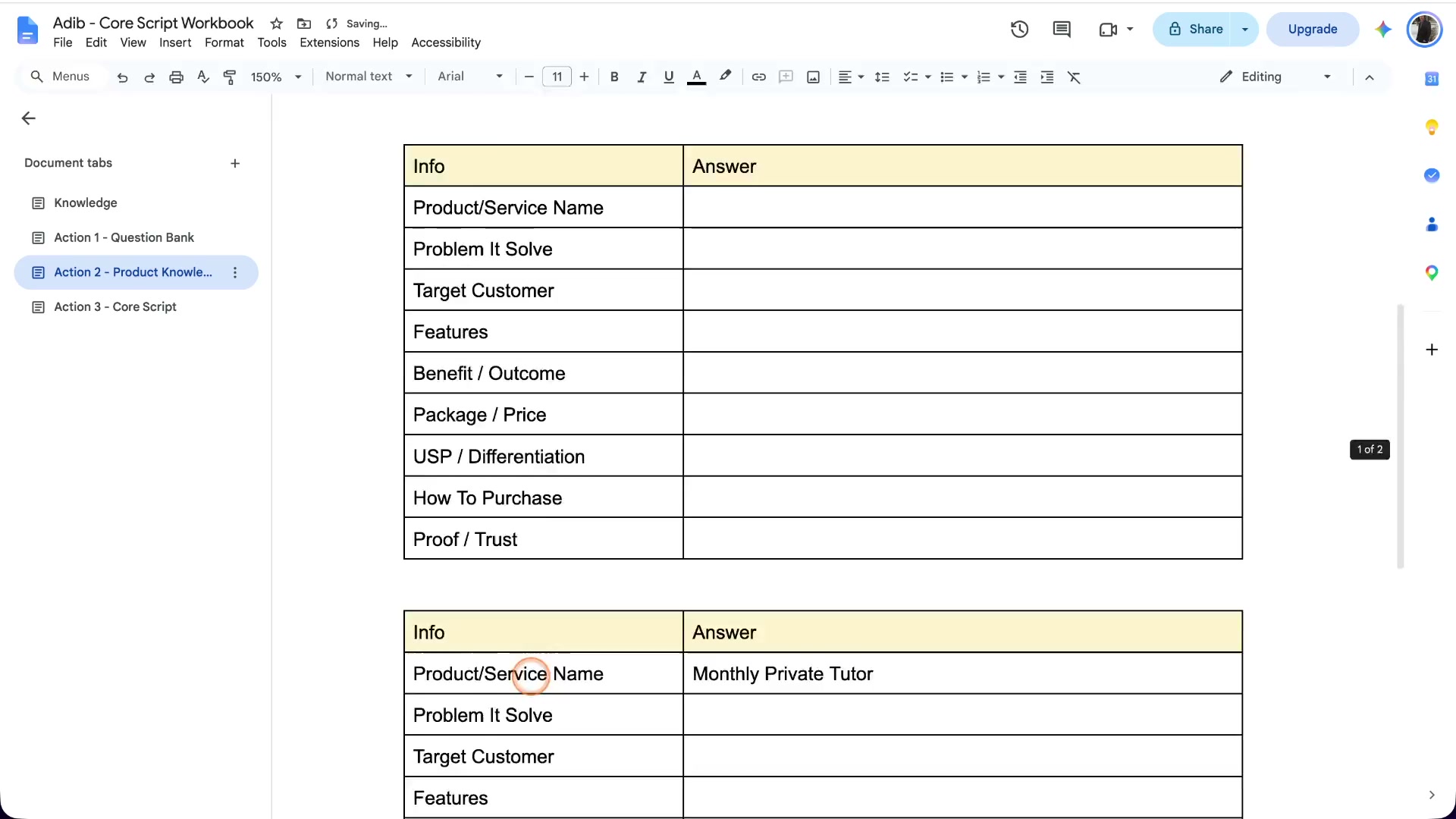Toggle underline formatting
This screenshot has height=819, width=1456.
click(668, 77)
